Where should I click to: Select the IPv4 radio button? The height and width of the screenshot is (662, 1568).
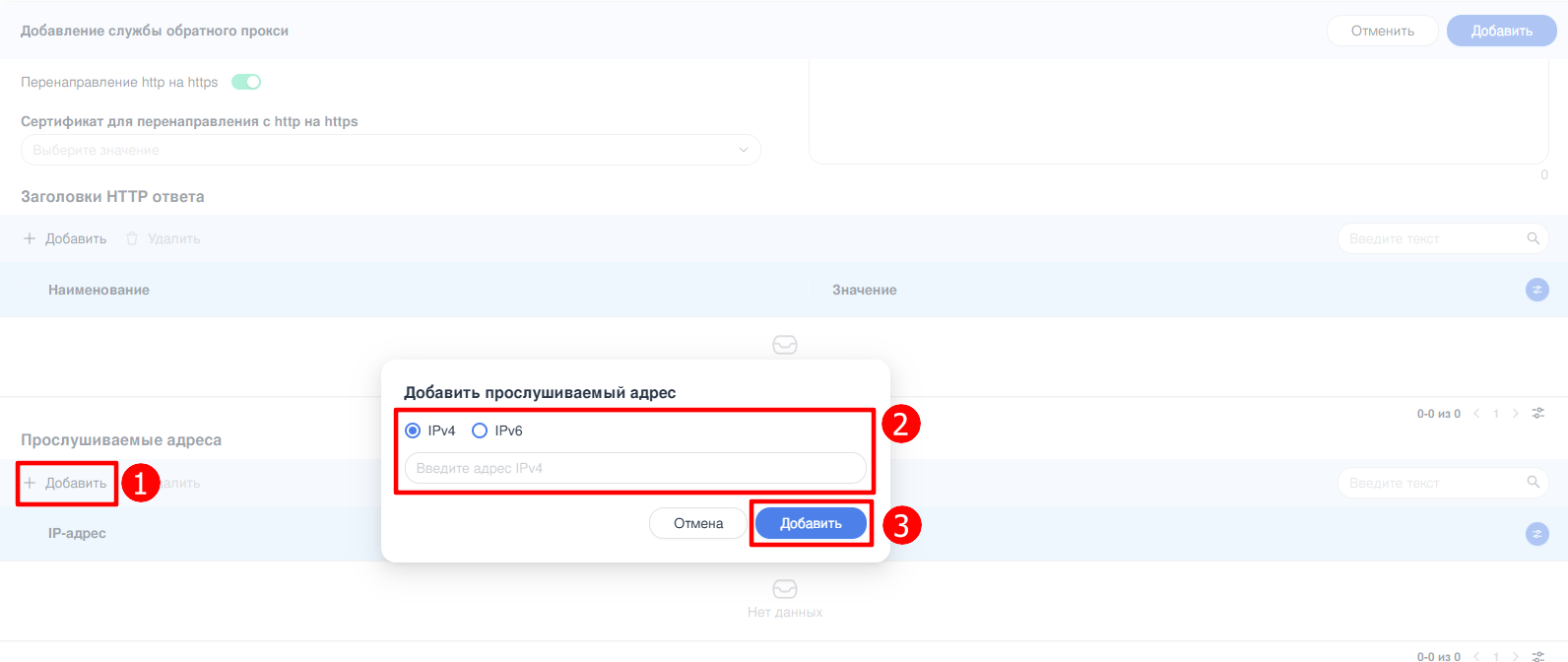(x=413, y=430)
